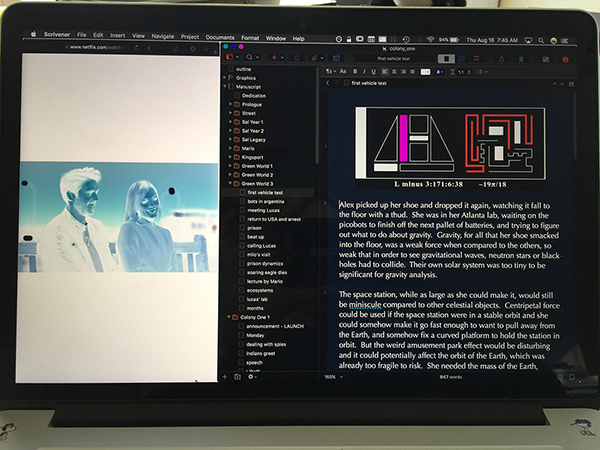Image resolution: width=600 pixels, height=450 pixels.
Task: Expand the Sal Year 1 folder
Action: click(230, 122)
